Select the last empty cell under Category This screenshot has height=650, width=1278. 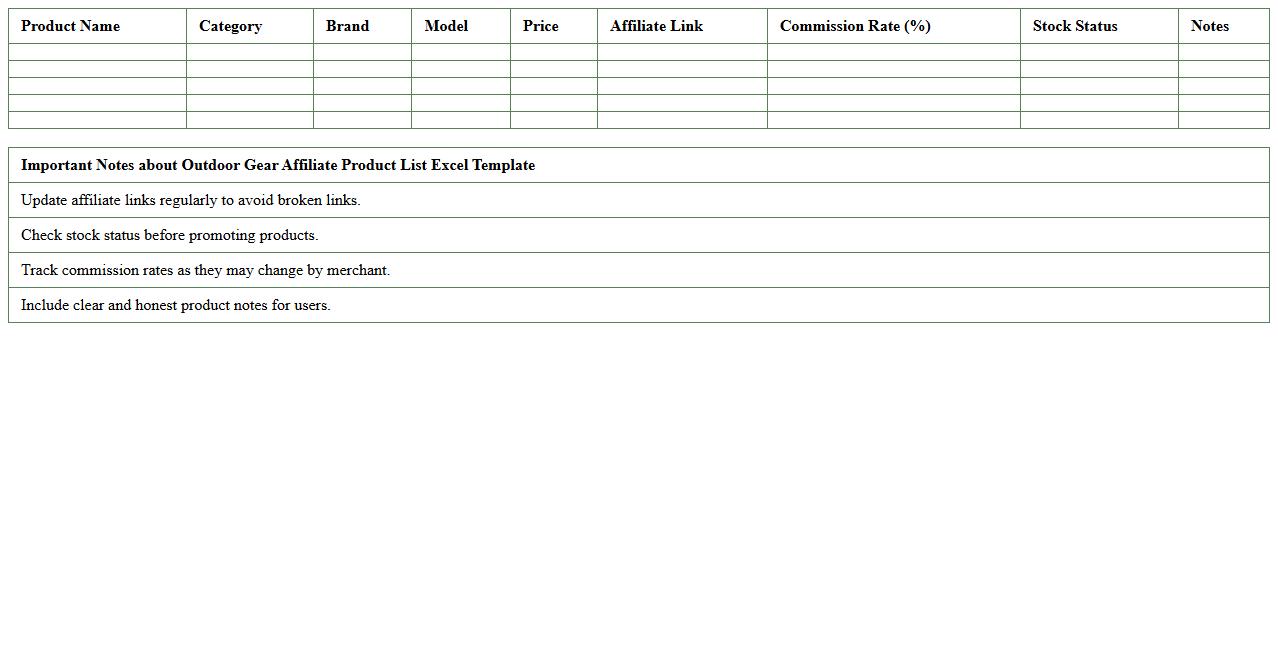click(x=249, y=120)
